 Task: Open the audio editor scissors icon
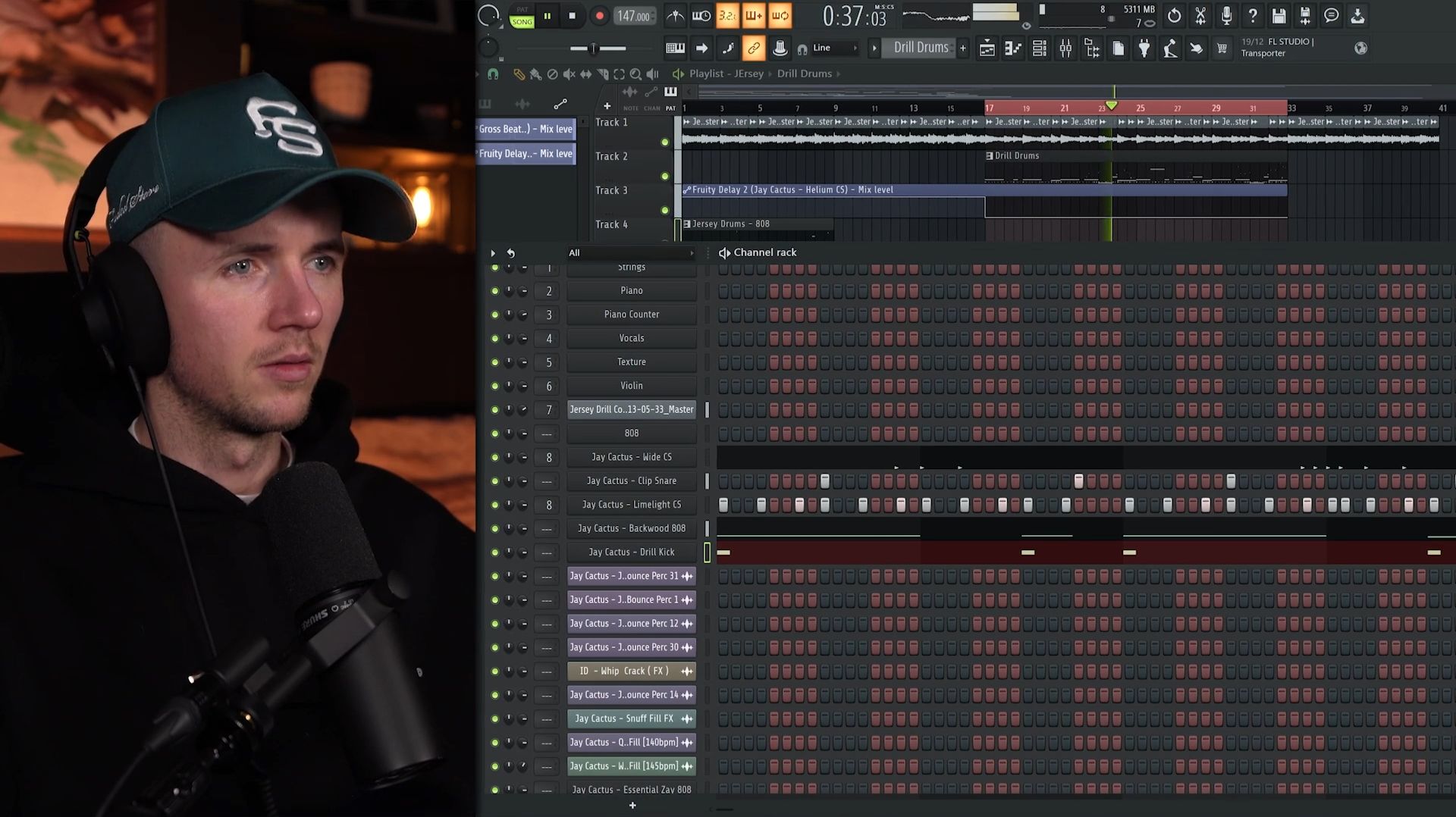click(1200, 16)
